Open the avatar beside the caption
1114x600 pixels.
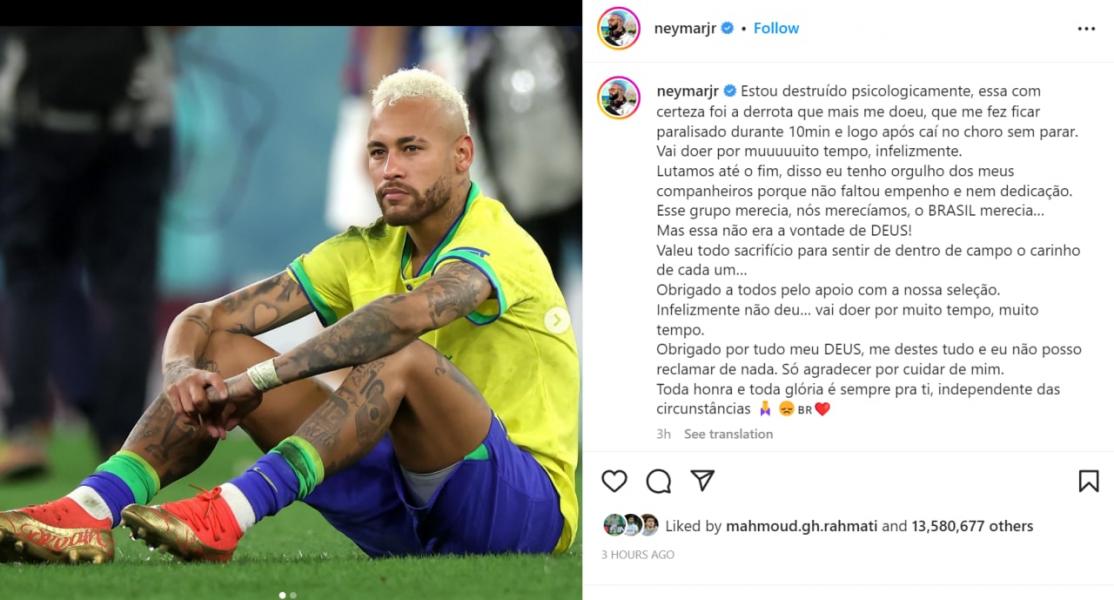point(619,97)
